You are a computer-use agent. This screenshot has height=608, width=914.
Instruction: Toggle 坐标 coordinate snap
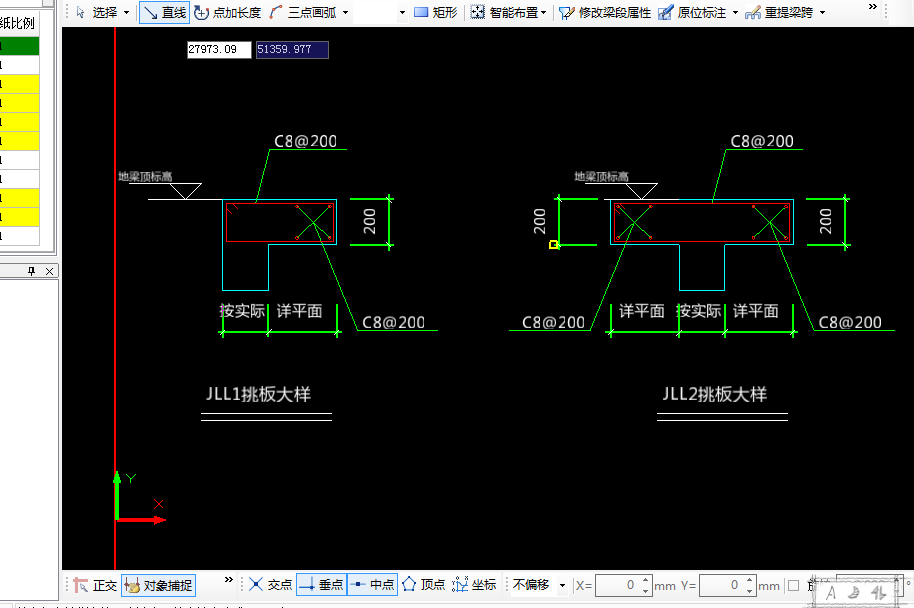[x=474, y=584]
